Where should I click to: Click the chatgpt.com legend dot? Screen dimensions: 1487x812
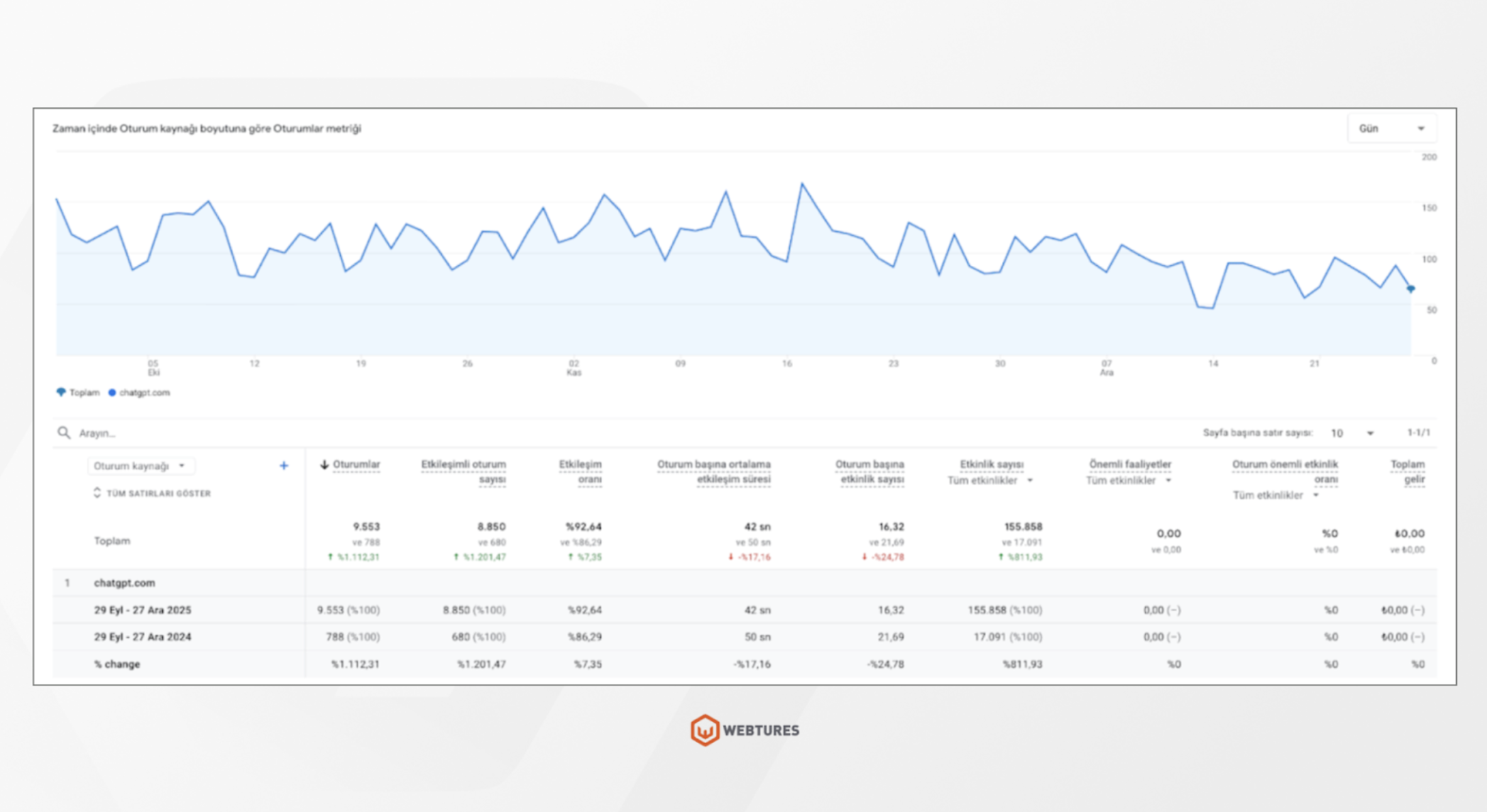(x=112, y=392)
